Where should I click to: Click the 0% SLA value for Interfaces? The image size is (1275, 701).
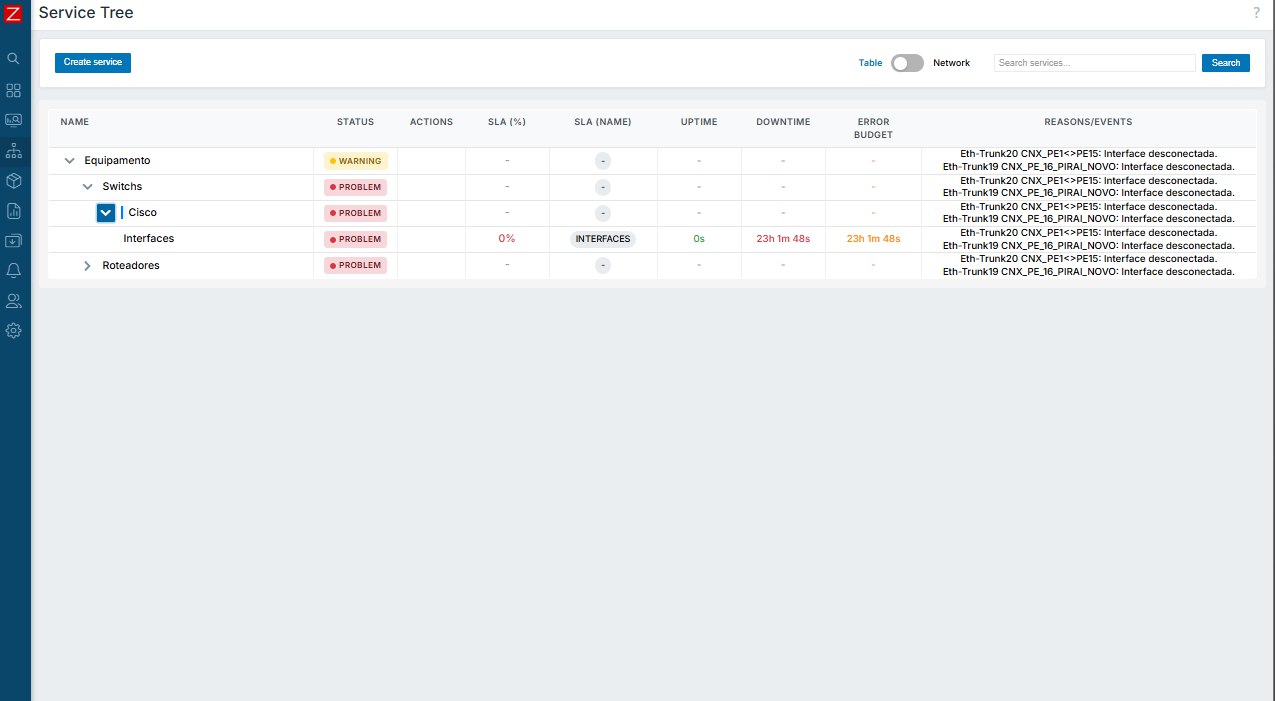[x=507, y=239]
